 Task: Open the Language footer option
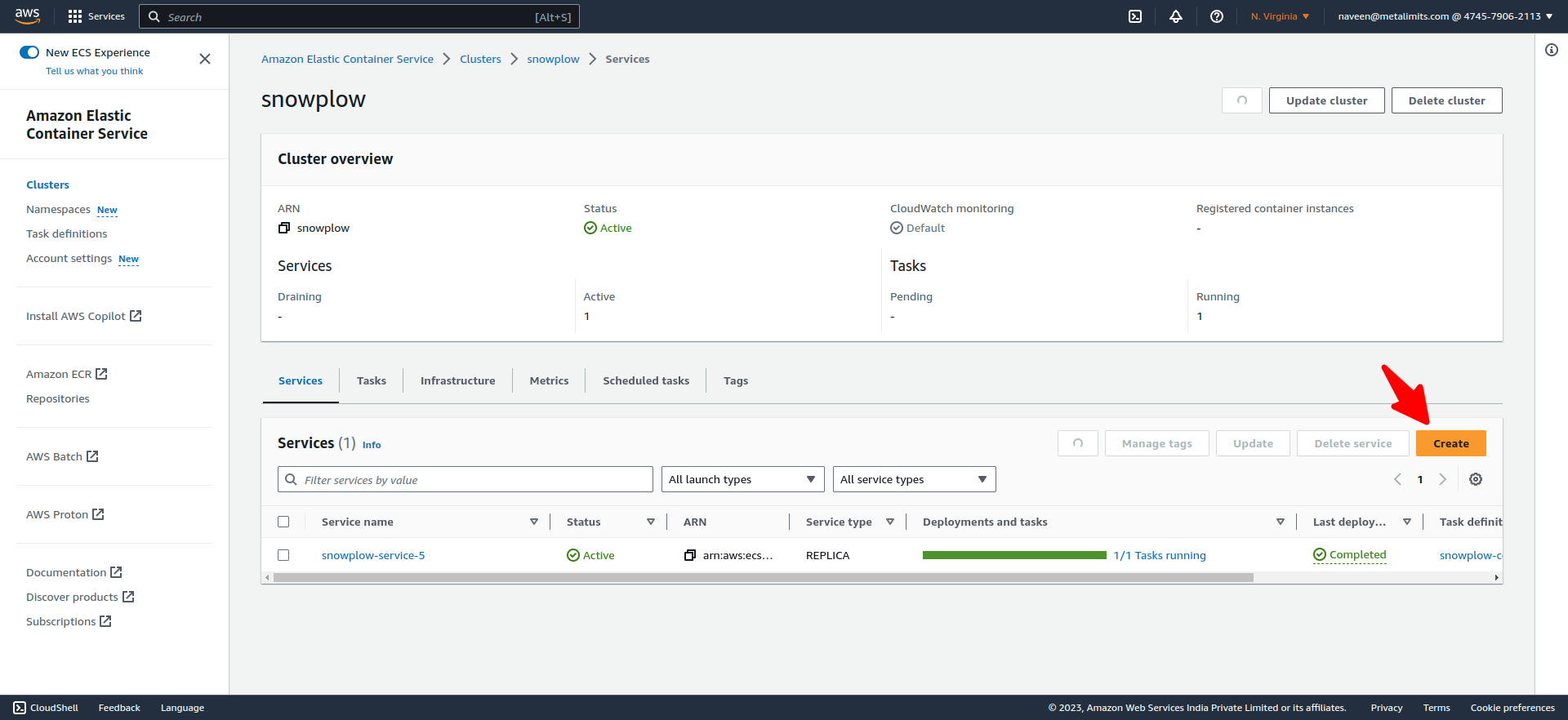point(182,708)
